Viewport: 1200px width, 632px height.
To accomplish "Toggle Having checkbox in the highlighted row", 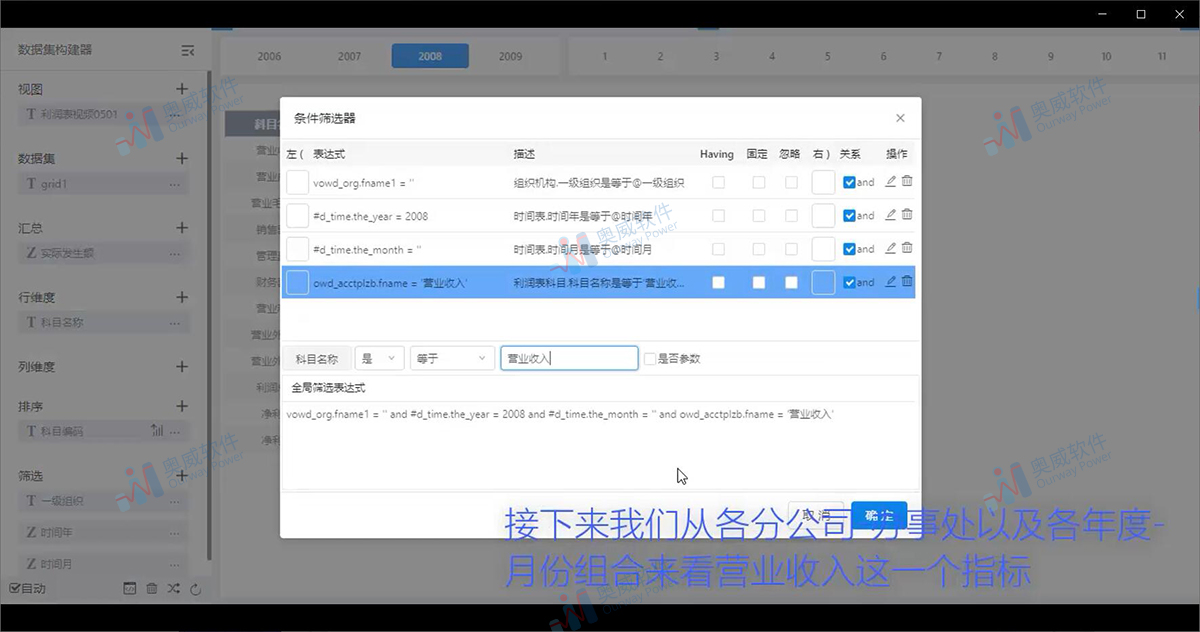I will point(718,283).
